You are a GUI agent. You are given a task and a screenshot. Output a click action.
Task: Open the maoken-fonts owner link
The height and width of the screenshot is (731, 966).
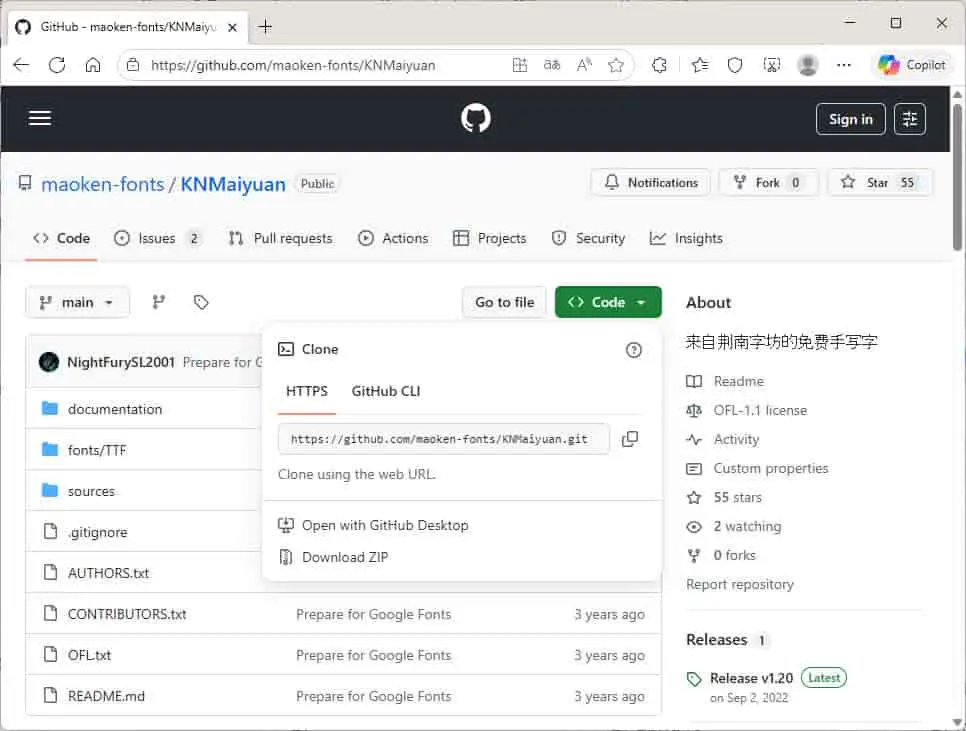click(x=103, y=184)
